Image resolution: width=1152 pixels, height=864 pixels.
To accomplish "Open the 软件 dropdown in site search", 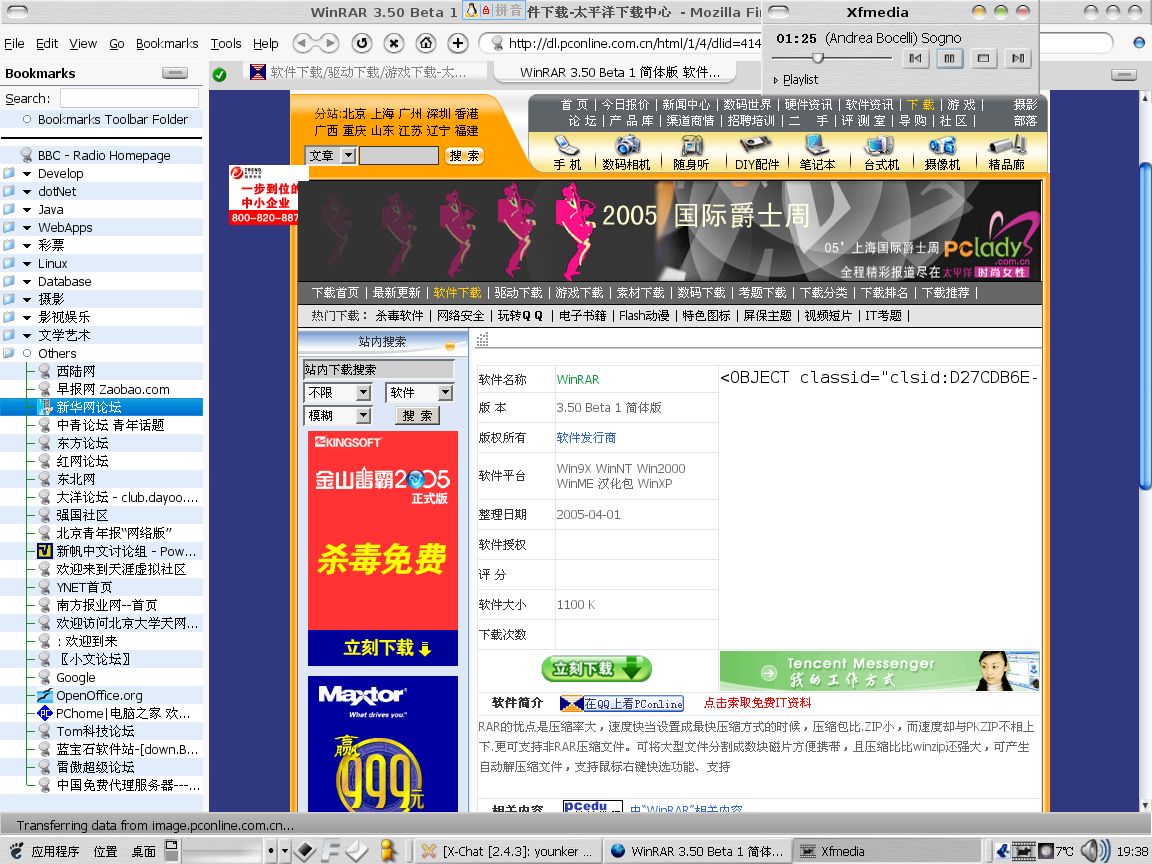I will pos(420,392).
